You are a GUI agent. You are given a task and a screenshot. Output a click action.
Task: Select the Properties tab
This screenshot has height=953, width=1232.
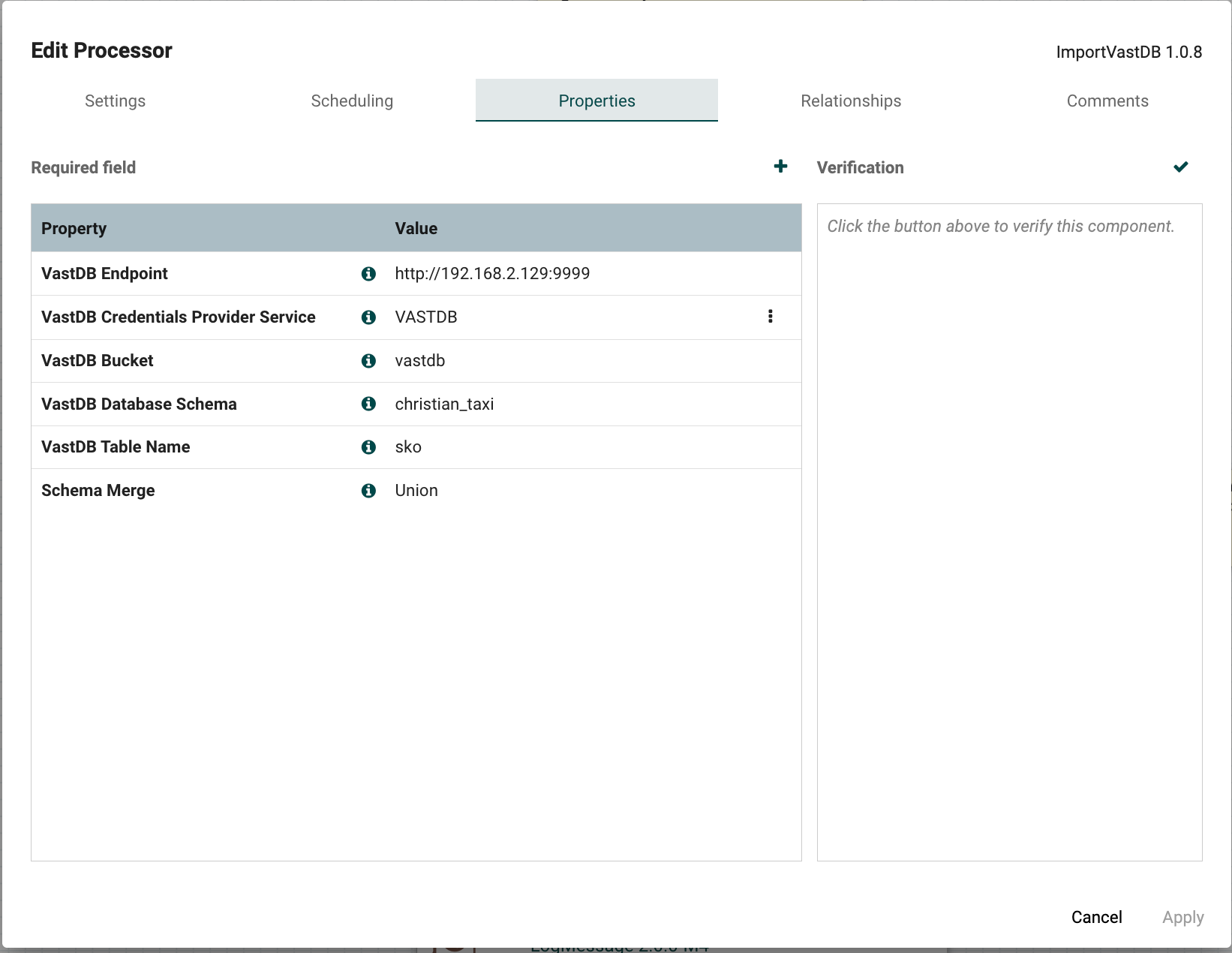point(596,101)
